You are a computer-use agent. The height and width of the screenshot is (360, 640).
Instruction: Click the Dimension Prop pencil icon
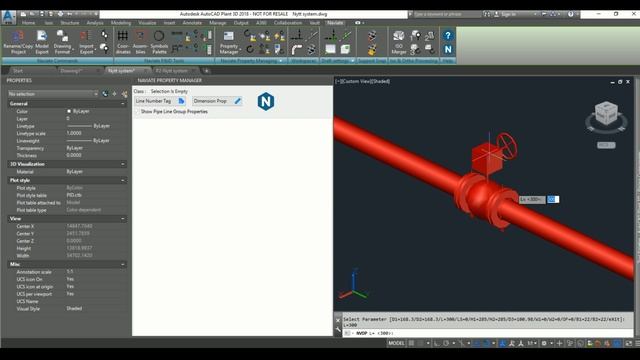pos(238,101)
